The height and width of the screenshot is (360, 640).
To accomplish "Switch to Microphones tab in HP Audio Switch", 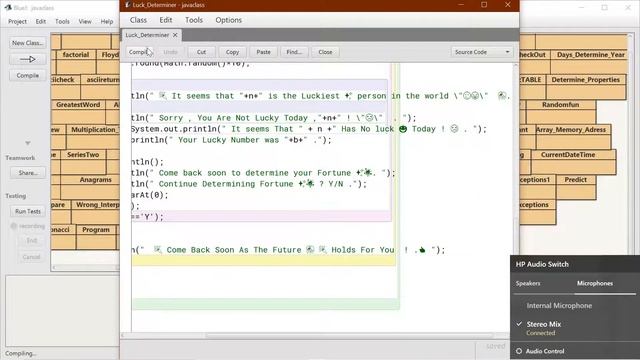I will point(595,283).
